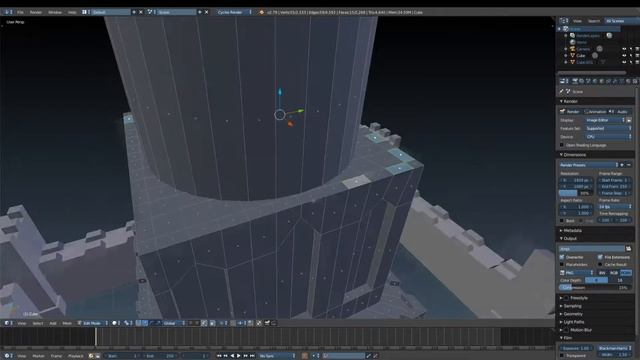640x360 pixels.
Task: Open the Help menu
Action: pos(72,12)
